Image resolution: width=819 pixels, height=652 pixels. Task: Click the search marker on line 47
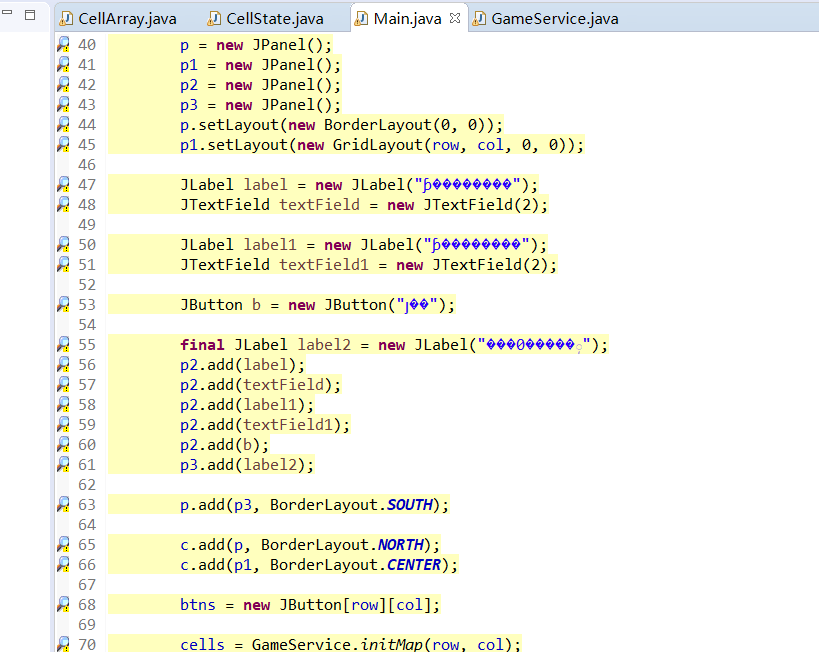pos(63,184)
